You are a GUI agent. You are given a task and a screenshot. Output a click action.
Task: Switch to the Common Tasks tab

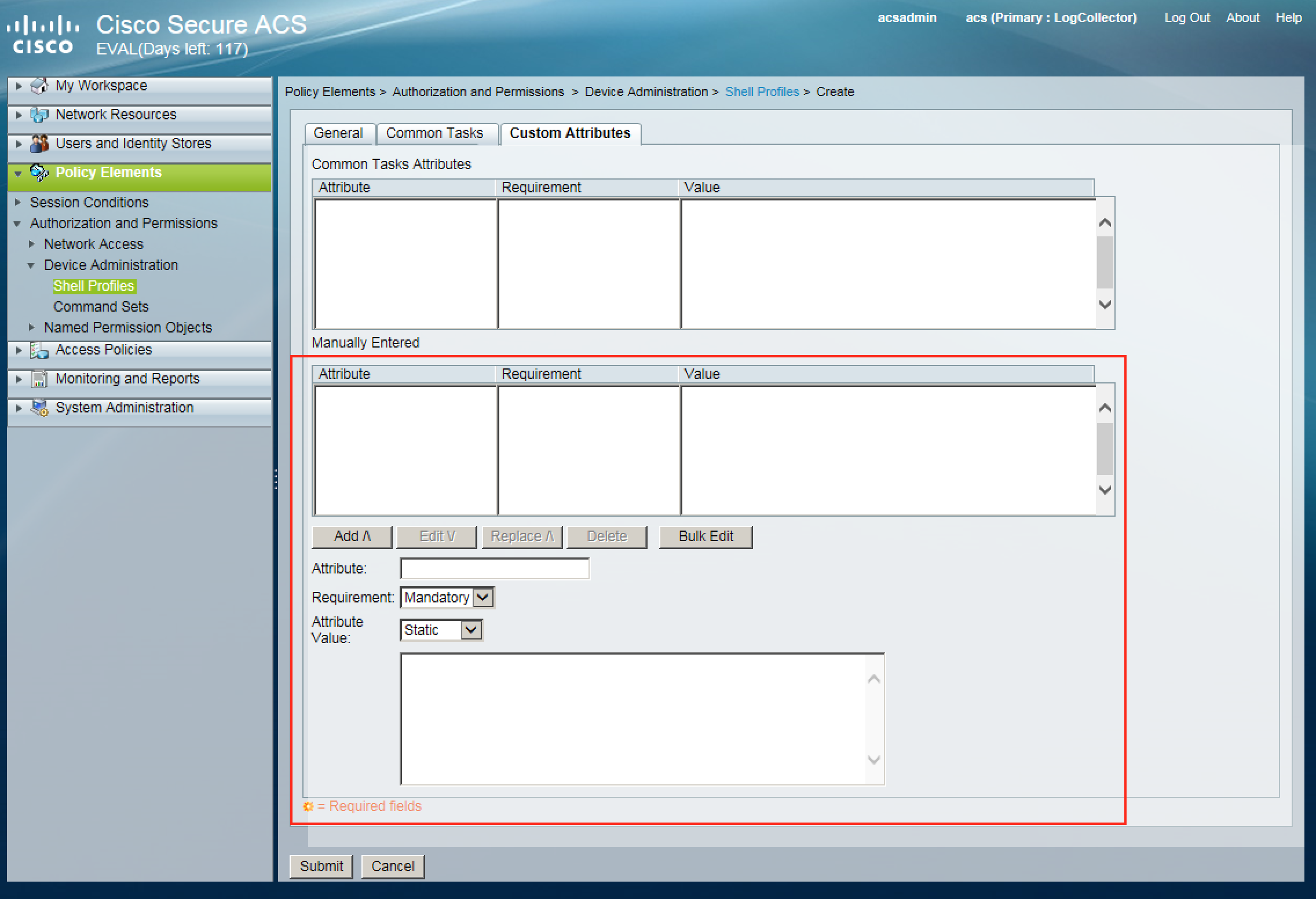434,133
